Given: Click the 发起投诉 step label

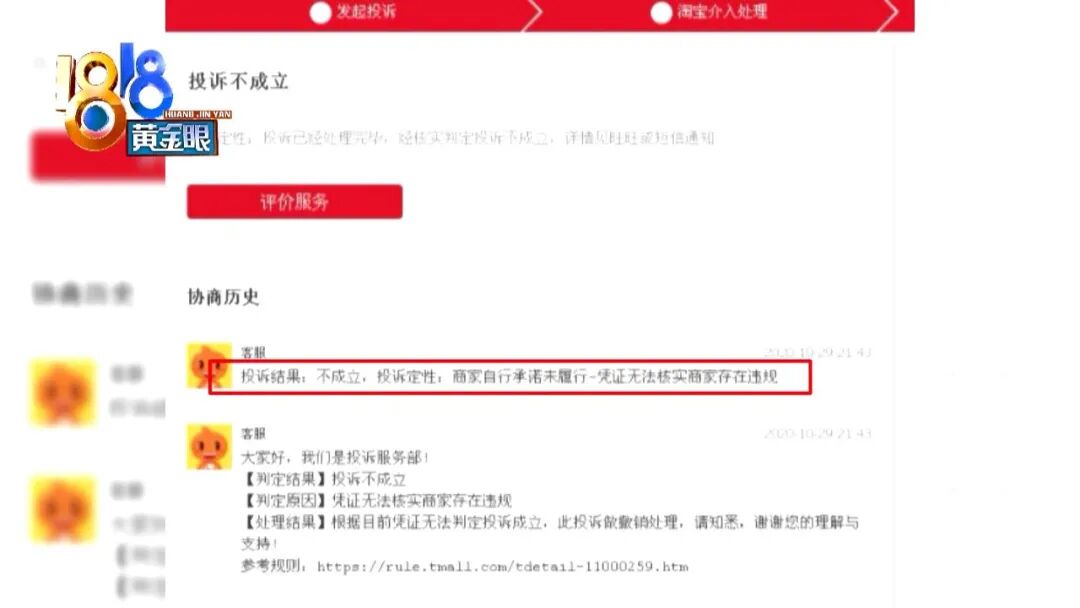Looking at the screenshot, I should [366, 11].
